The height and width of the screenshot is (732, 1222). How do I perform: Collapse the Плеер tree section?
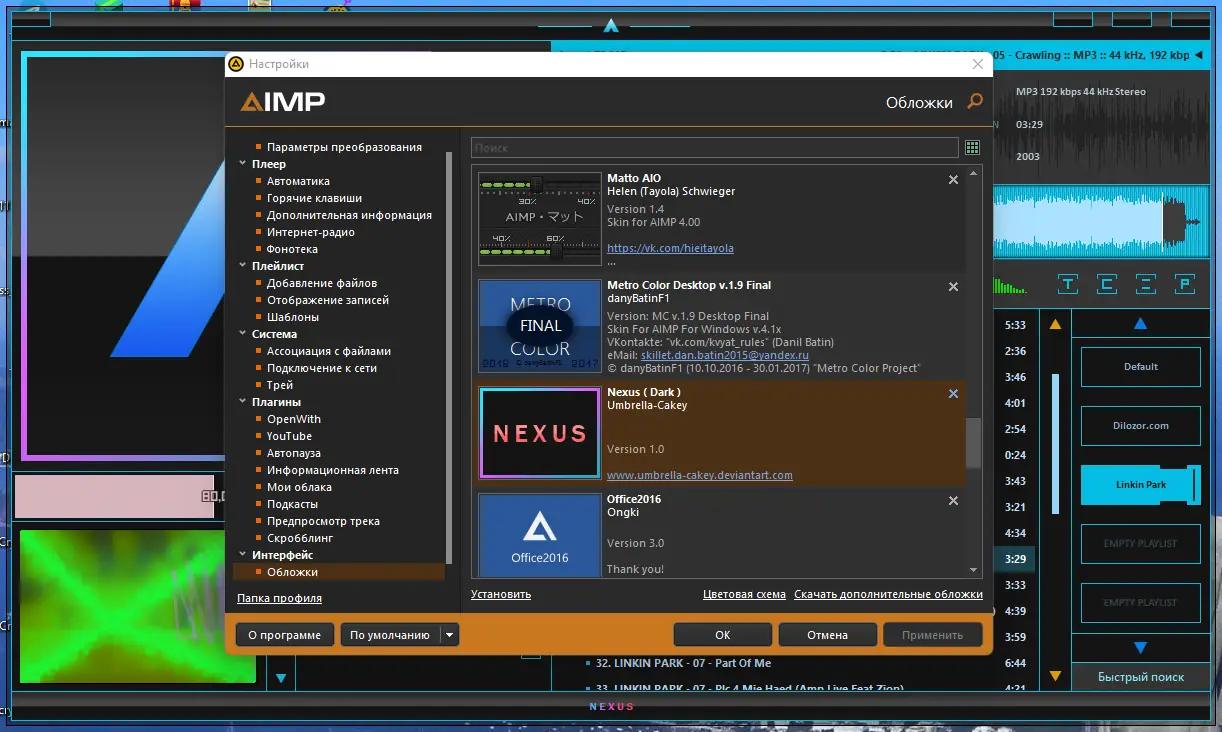tap(243, 164)
